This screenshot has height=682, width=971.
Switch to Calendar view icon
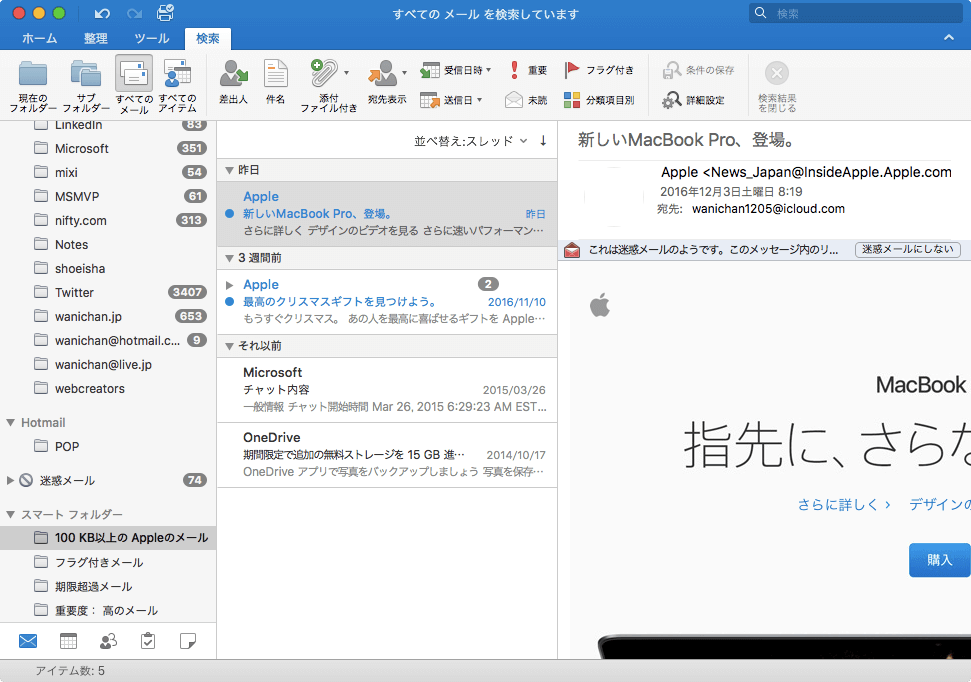[x=68, y=641]
